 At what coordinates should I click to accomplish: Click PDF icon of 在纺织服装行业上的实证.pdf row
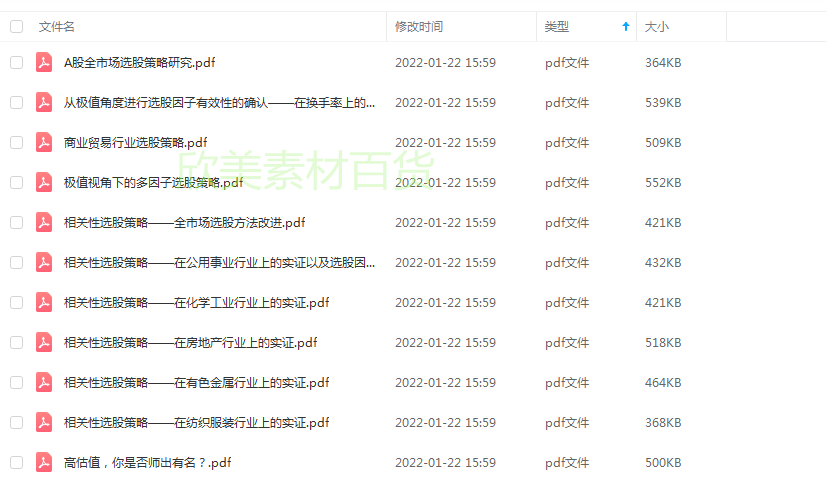[x=44, y=422]
